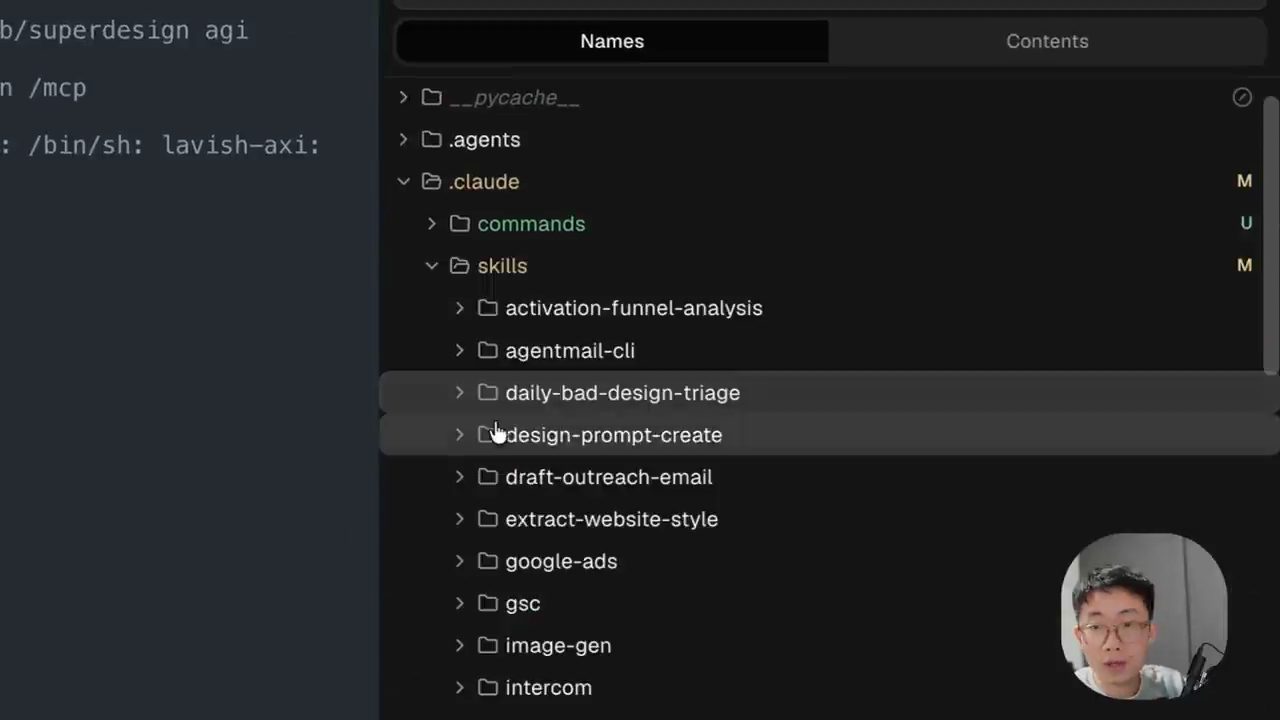
Task: Click the open .claude folder icon
Action: [x=431, y=181]
